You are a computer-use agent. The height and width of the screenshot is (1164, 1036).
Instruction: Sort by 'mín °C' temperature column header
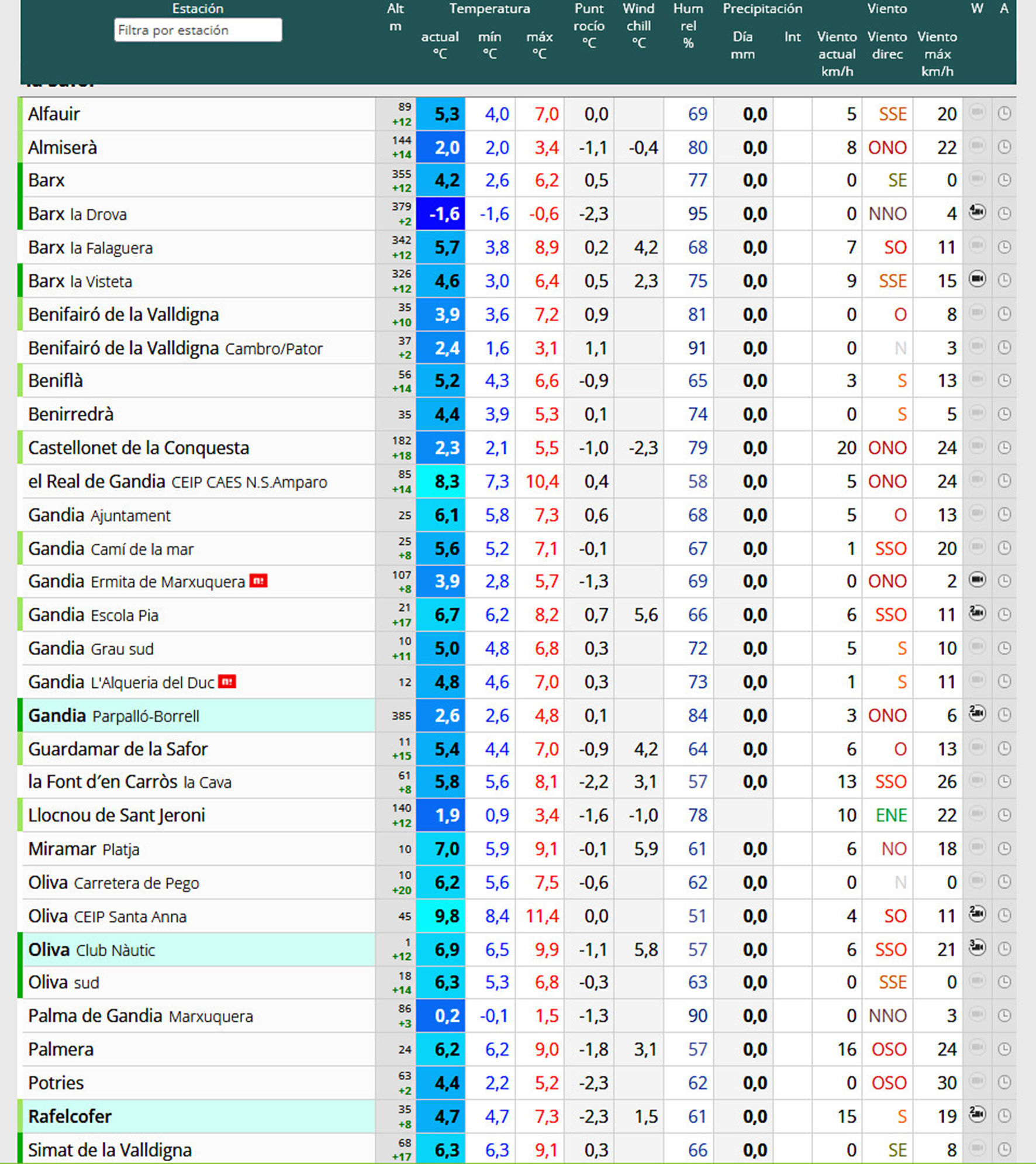tap(489, 45)
